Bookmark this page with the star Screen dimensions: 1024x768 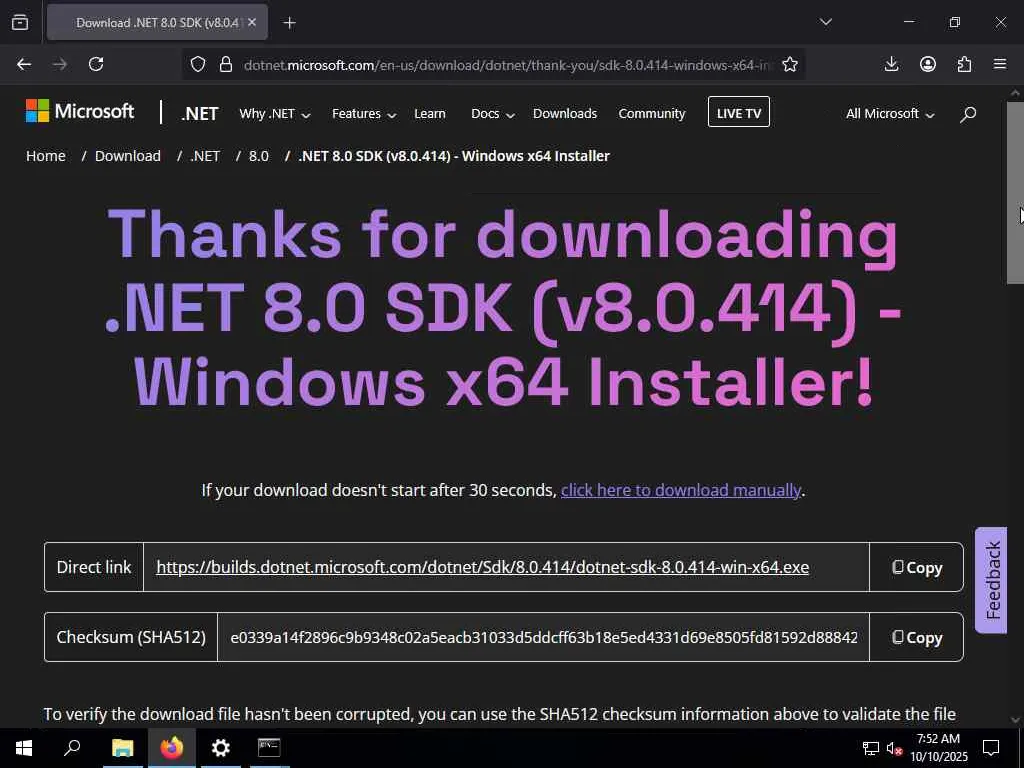pos(790,64)
